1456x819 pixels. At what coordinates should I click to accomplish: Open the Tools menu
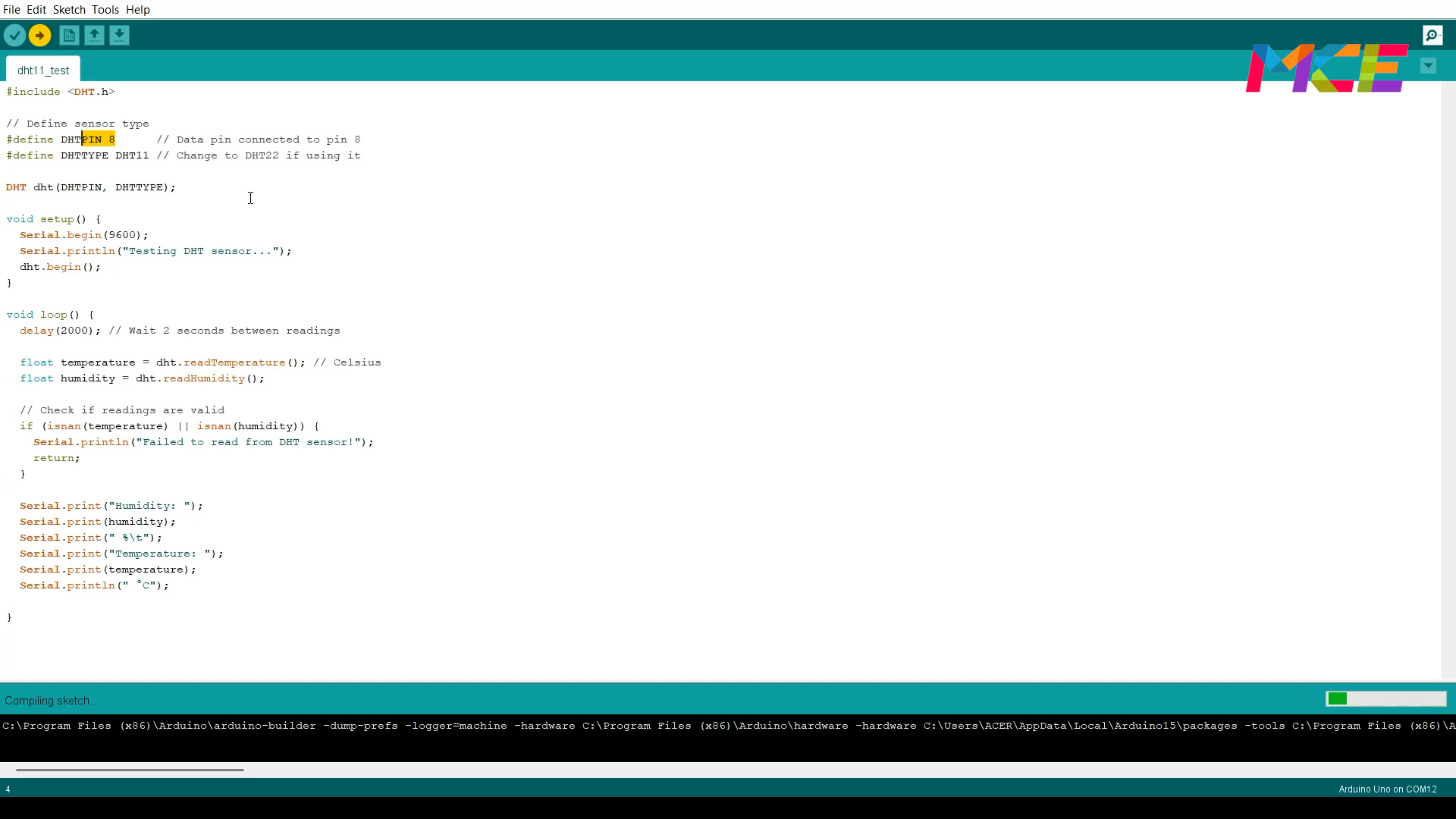click(105, 10)
